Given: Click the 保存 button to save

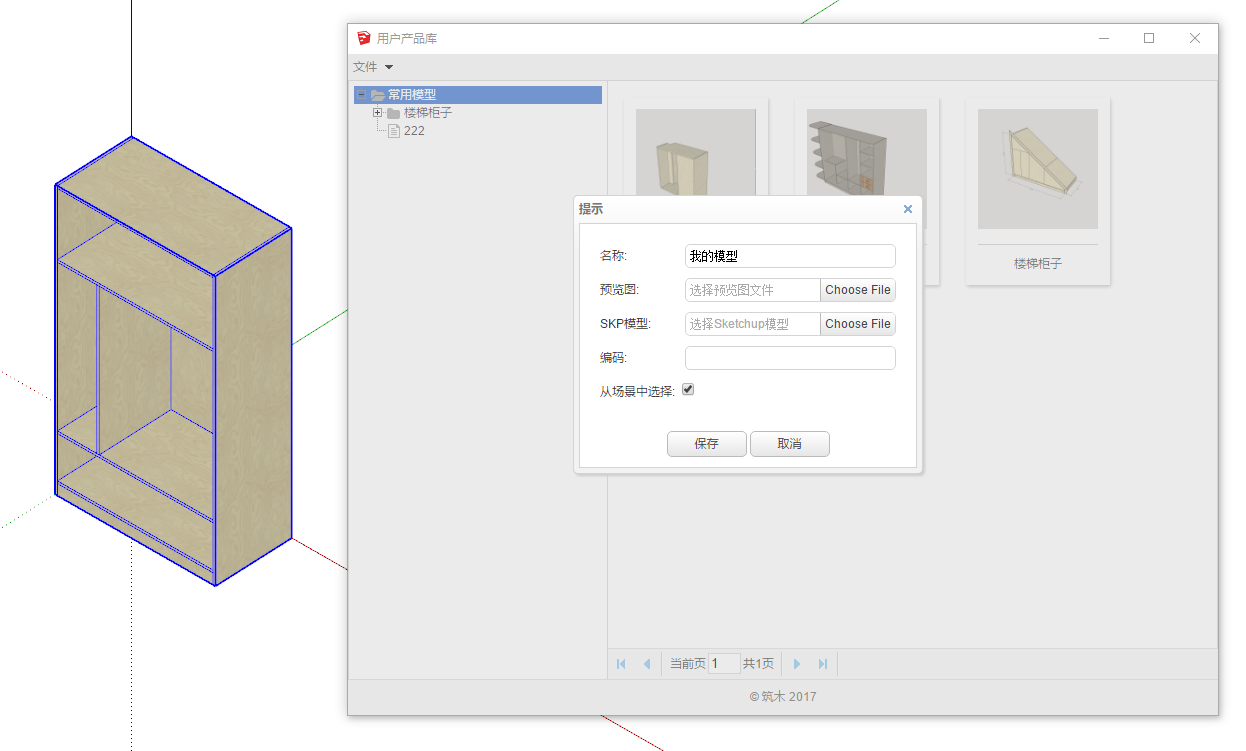Looking at the screenshot, I should [706, 443].
